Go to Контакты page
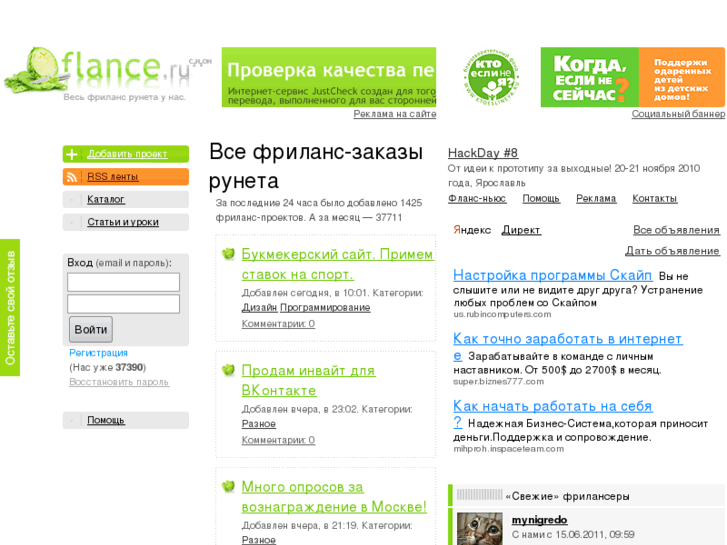Screen dimensions: 727x545 [655, 199]
